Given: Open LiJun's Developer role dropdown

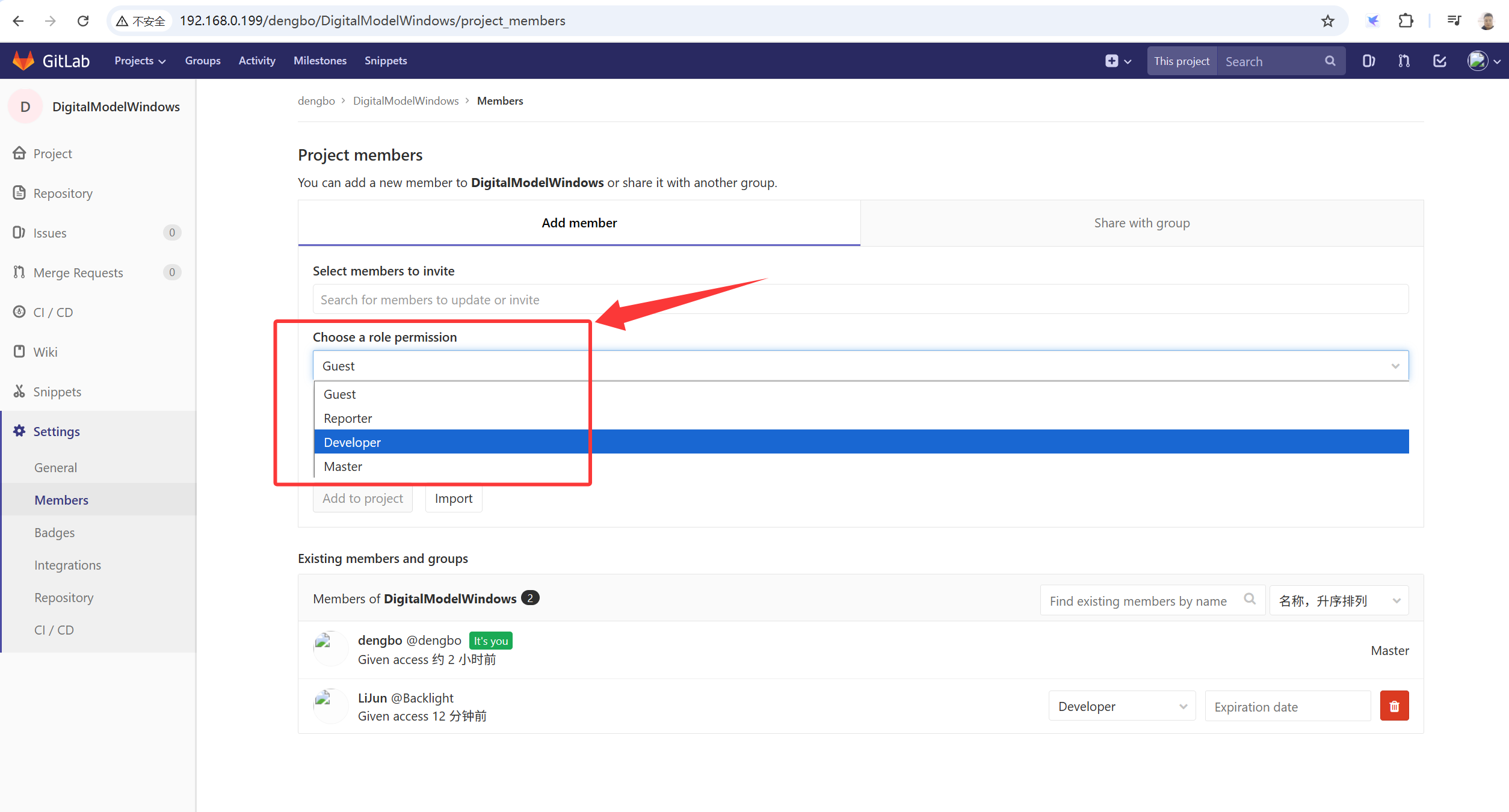Looking at the screenshot, I should (1122, 706).
